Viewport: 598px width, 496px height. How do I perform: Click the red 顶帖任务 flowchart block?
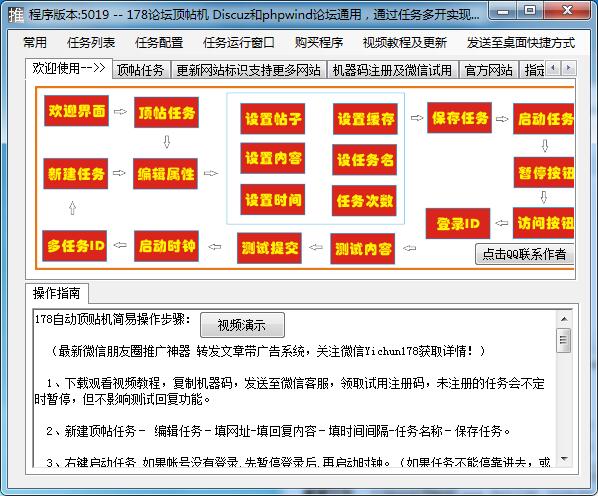click(166, 112)
